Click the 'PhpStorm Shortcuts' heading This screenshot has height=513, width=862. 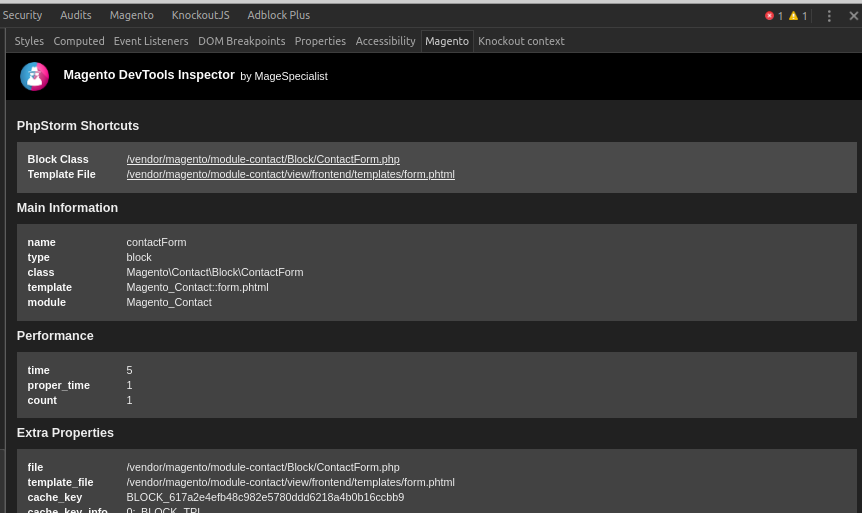[78, 126]
